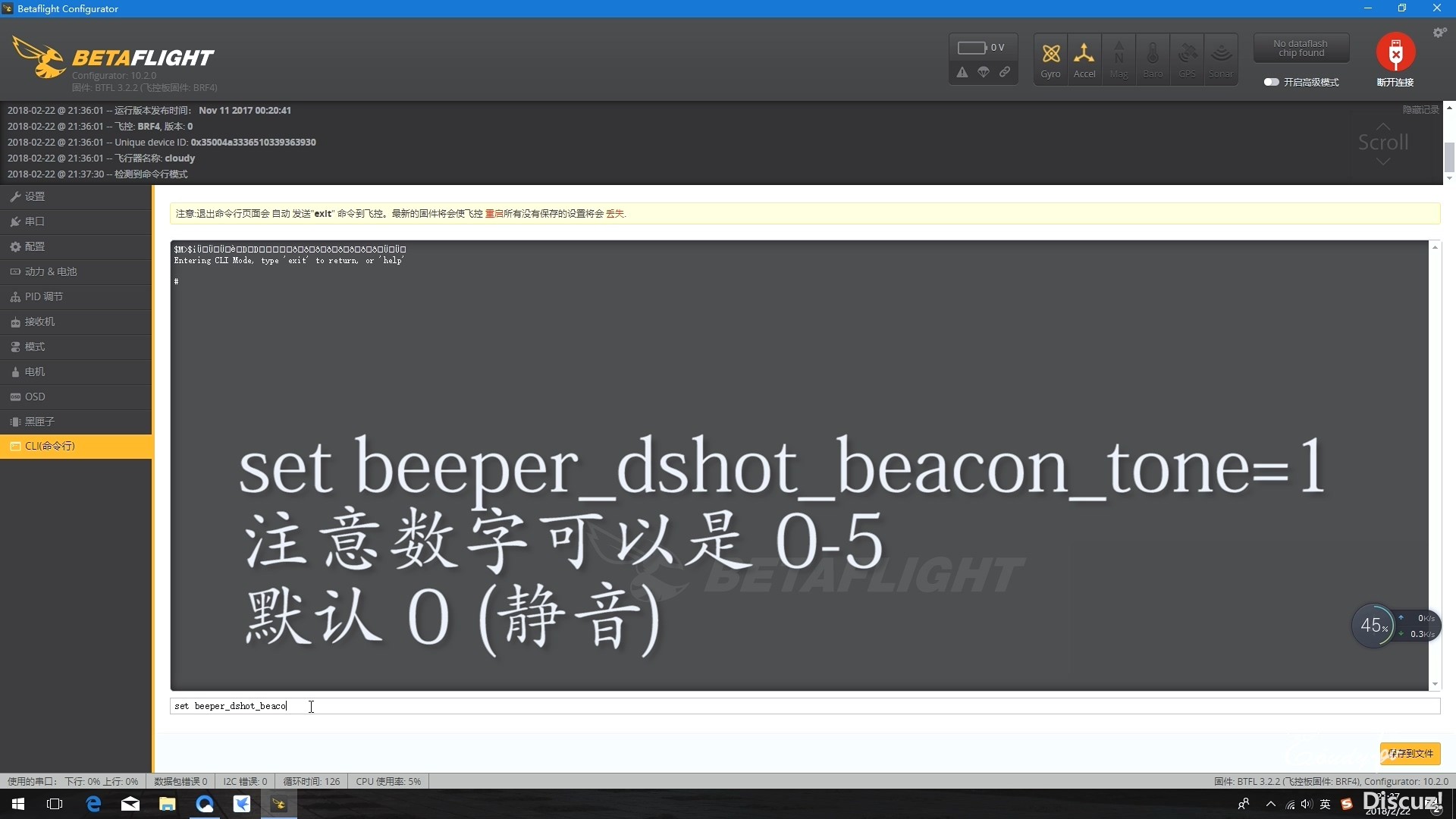Click the battery voltage indicator

coord(981,48)
